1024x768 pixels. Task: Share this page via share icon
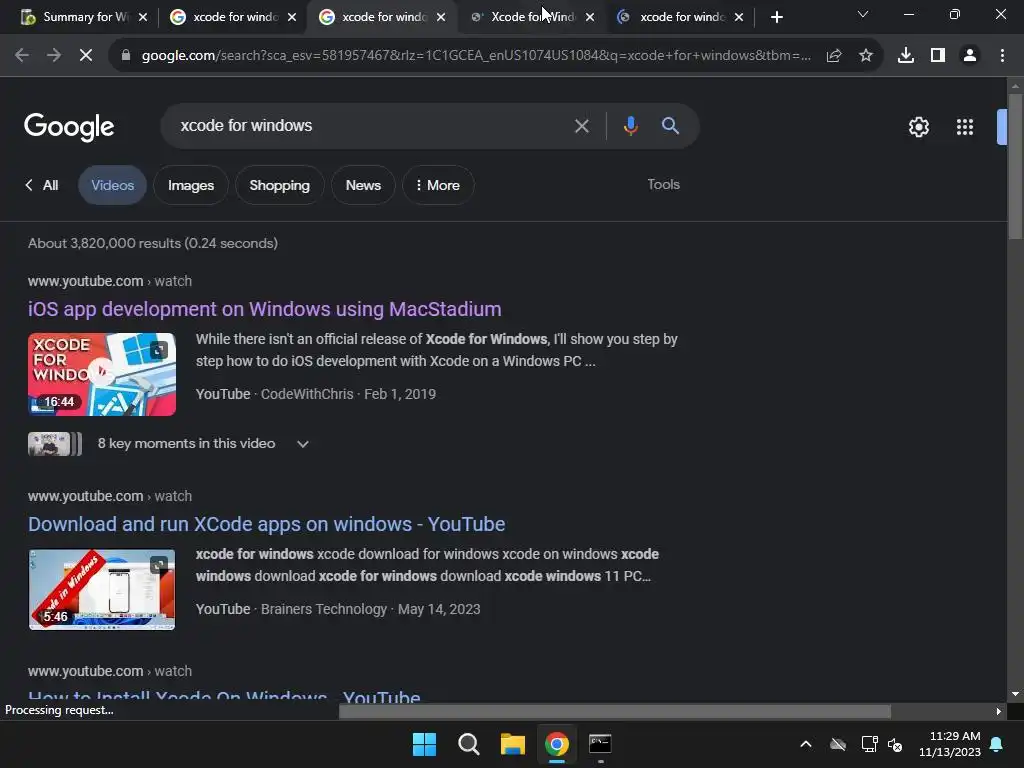(x=834, y=56)
